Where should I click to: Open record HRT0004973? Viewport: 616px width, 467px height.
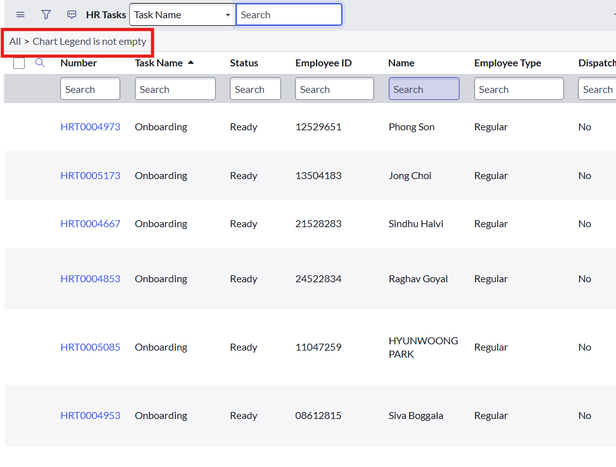[x=90, y=127]
